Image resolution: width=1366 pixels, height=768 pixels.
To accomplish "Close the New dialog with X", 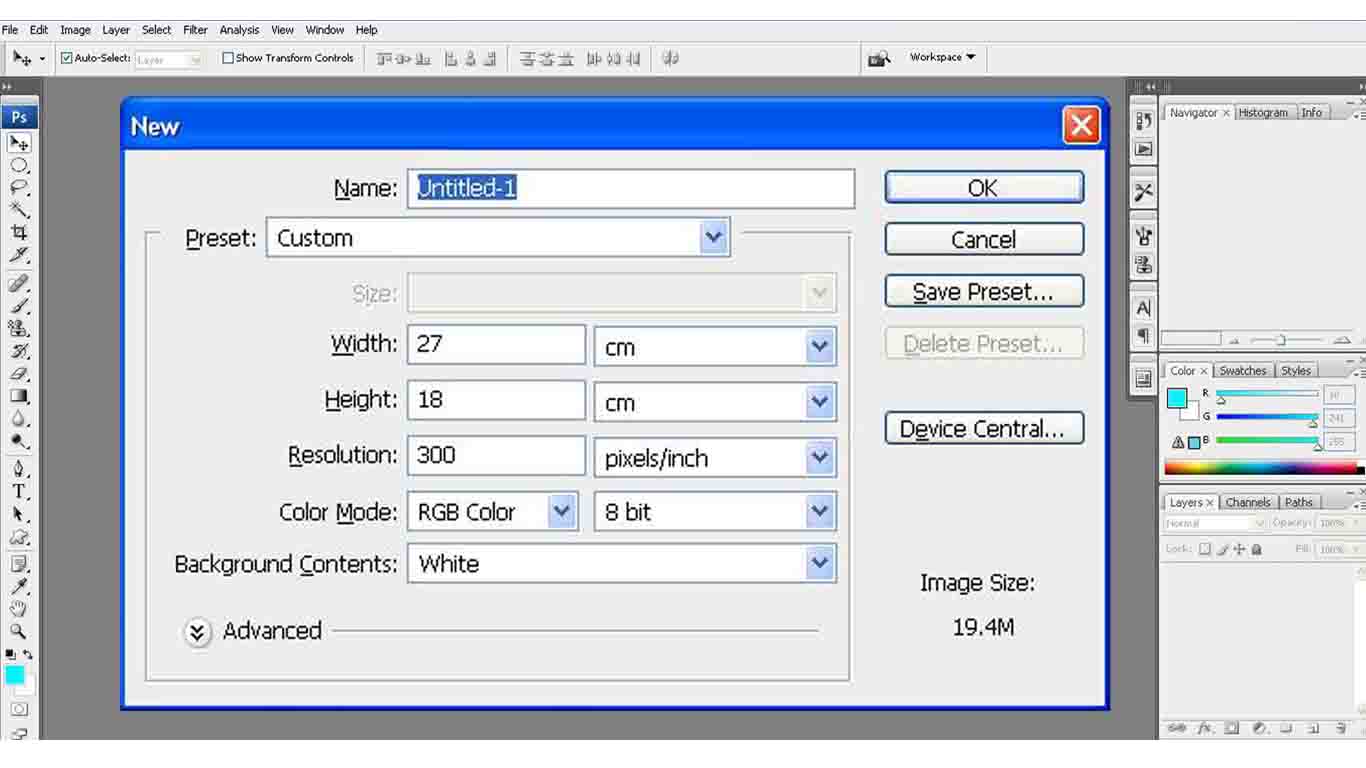I will pos(1081,126).
